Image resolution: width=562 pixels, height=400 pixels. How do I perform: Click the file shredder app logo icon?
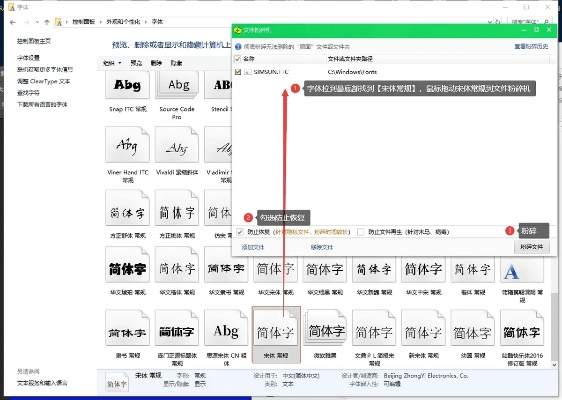[x=238, y=30]
